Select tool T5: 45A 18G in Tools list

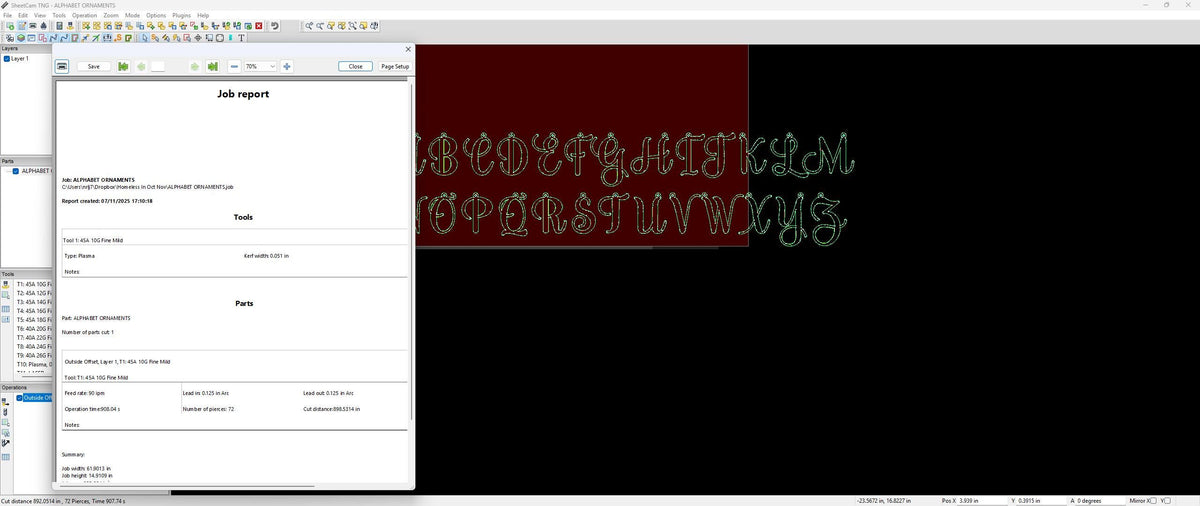[33, 320]
